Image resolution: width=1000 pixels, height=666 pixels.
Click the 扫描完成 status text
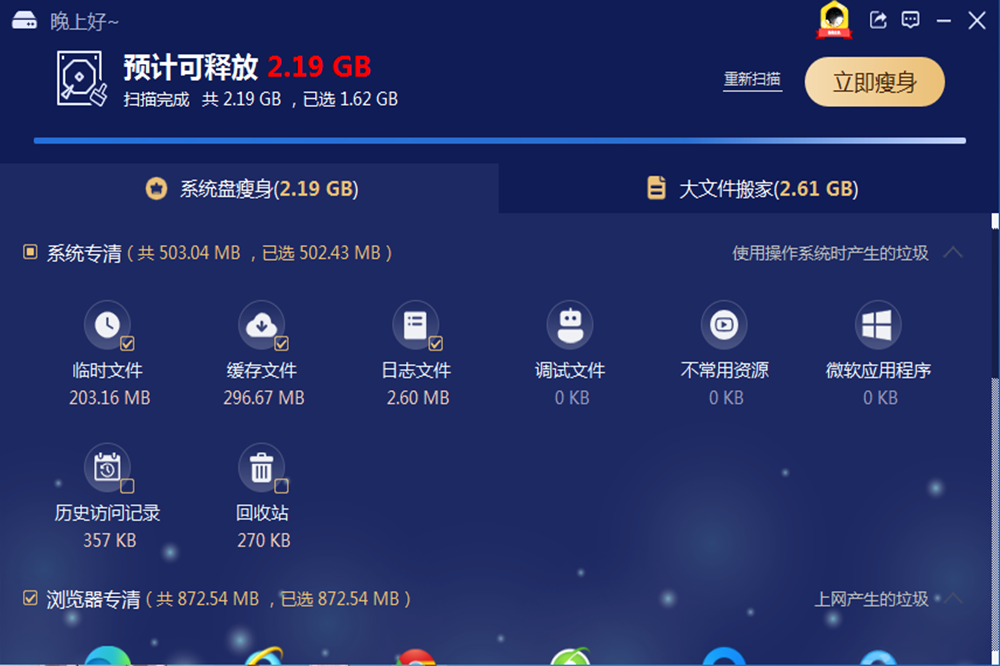pos(156,100)
